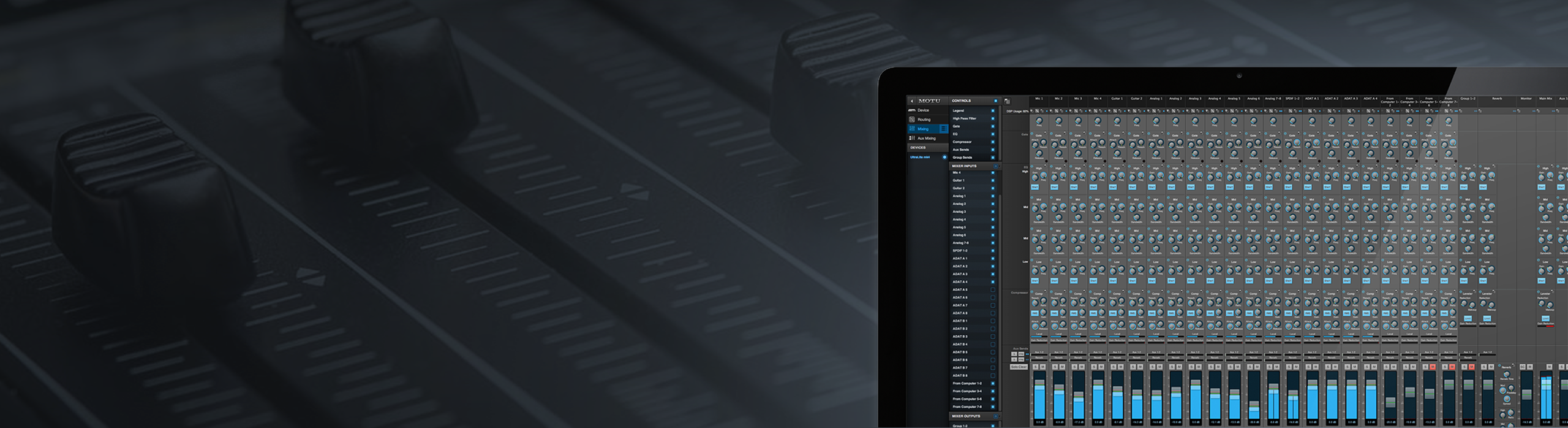Click the sidebar toggle icon next to Controls
1568x428 pixels.
coord(1008,101)
